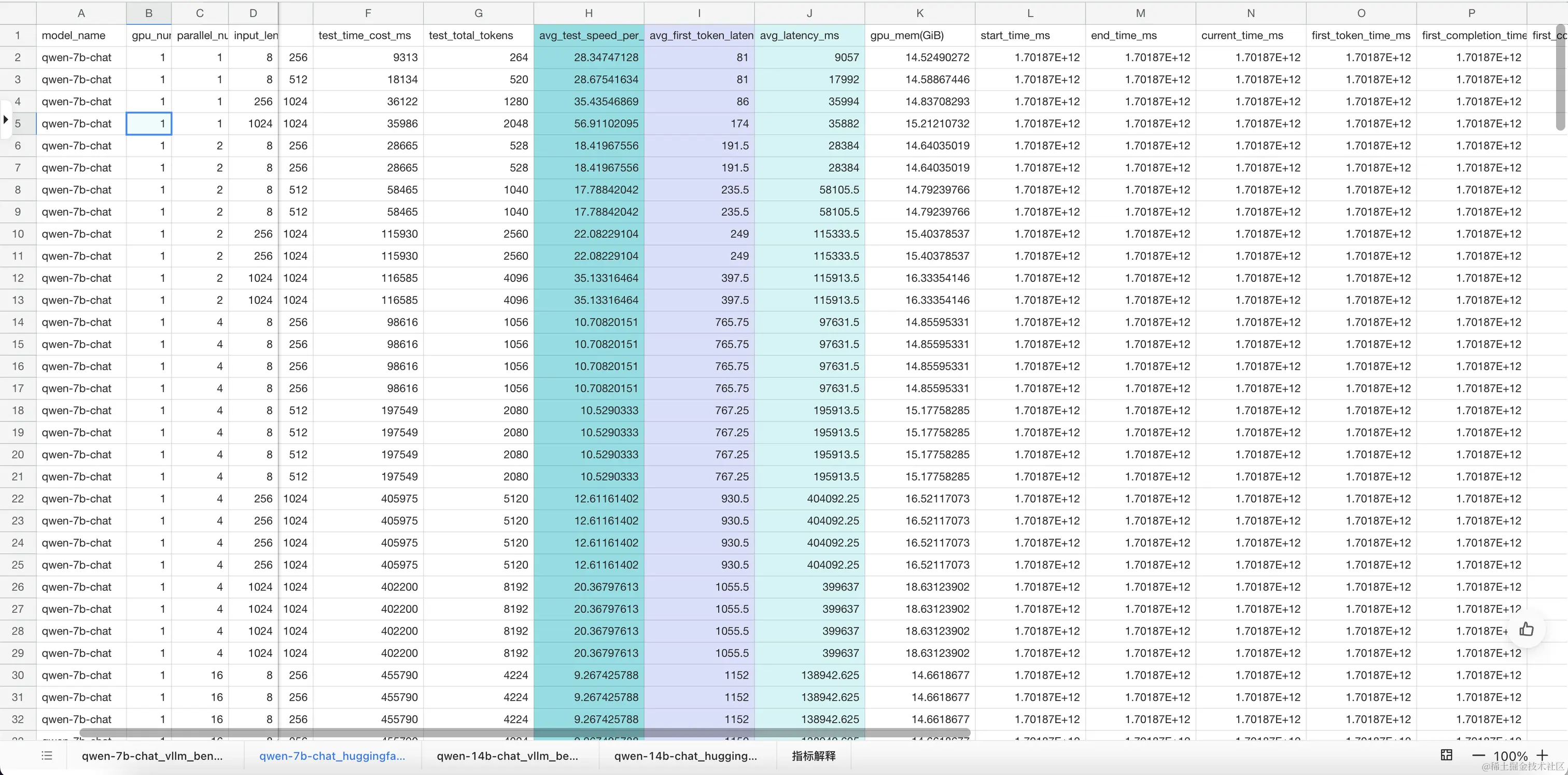Image resolution: width=1568 pixels, height=775 pixels.
Task: Click the model_name header cell
Action: pyautogui.click(x=81, y=35)
